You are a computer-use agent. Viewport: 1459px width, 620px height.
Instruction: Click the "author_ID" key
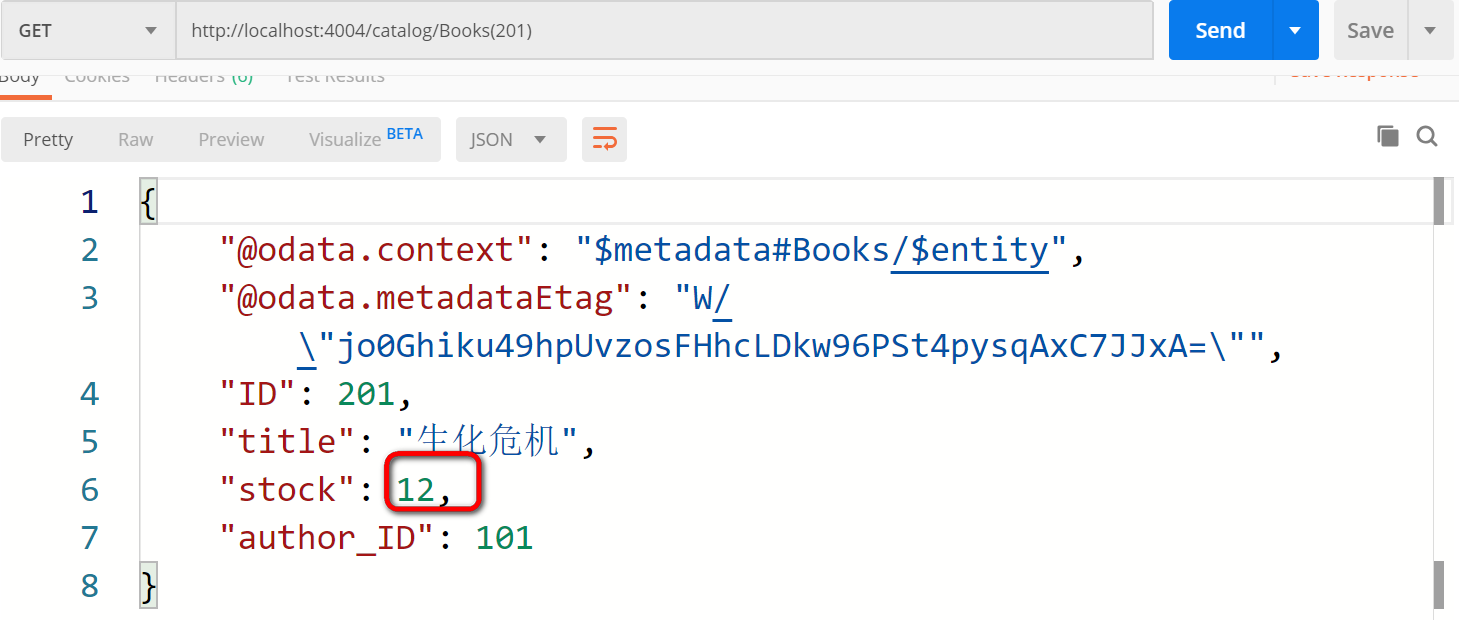tap(328, 538)
